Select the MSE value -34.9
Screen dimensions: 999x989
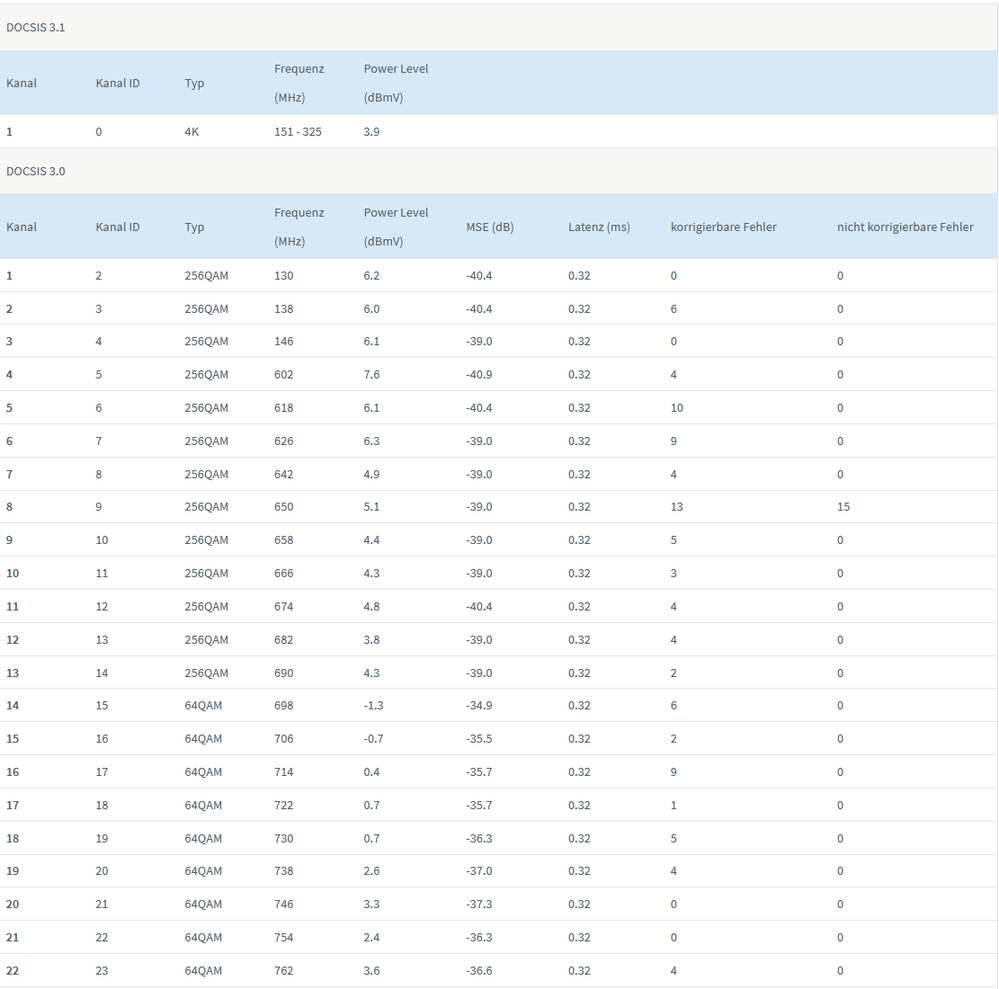(x=479, y=706)
